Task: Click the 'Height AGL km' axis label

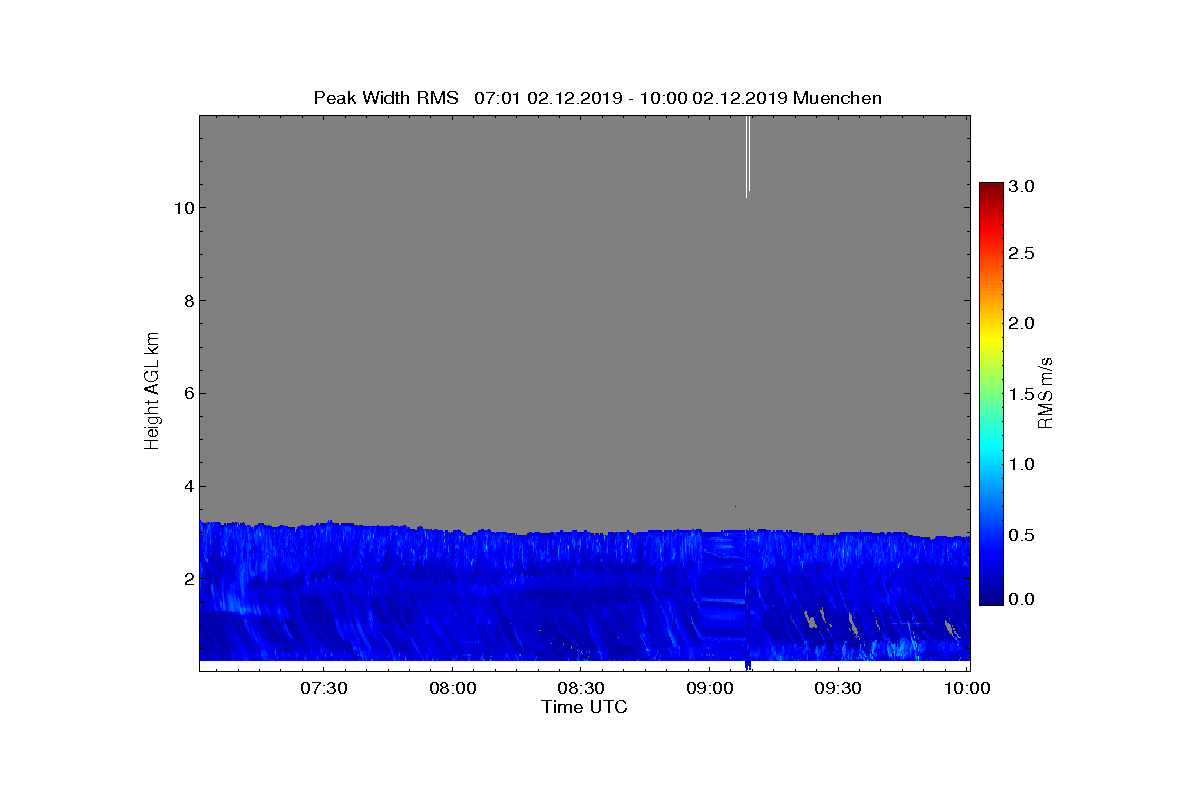Action: point(152,393)
